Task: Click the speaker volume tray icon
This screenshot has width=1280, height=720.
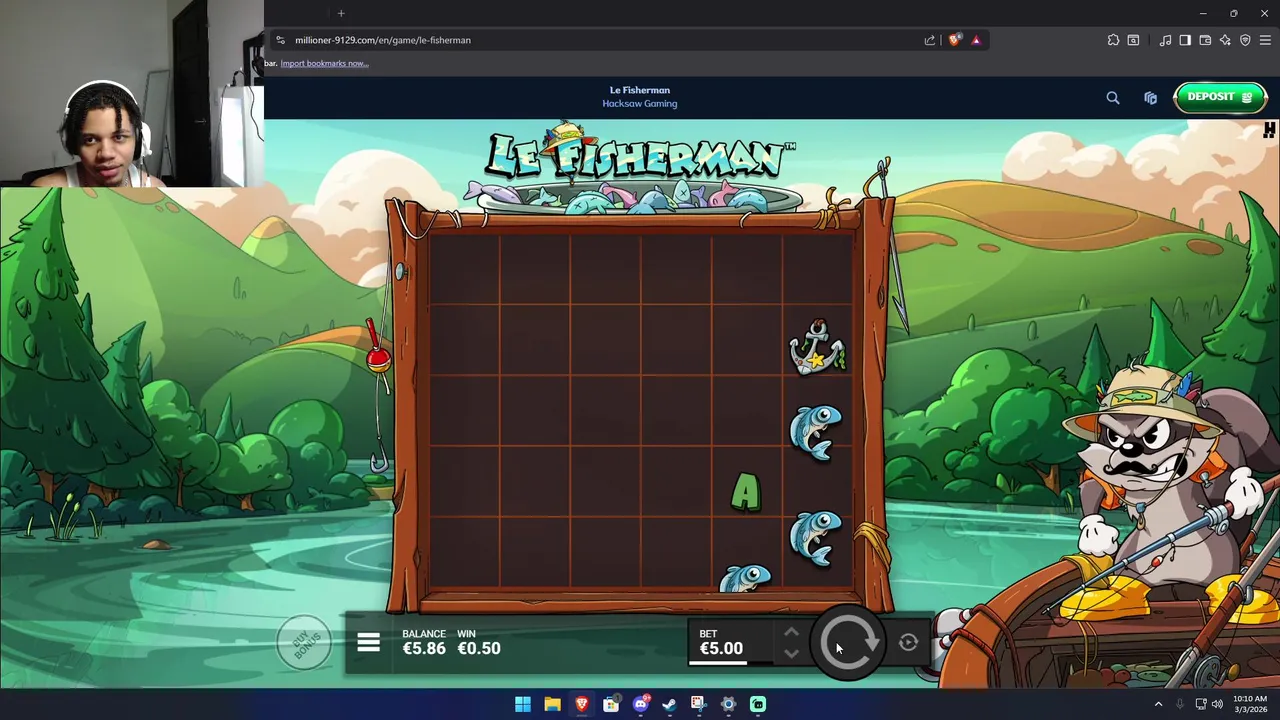Action: click(x=1217, y=704)
